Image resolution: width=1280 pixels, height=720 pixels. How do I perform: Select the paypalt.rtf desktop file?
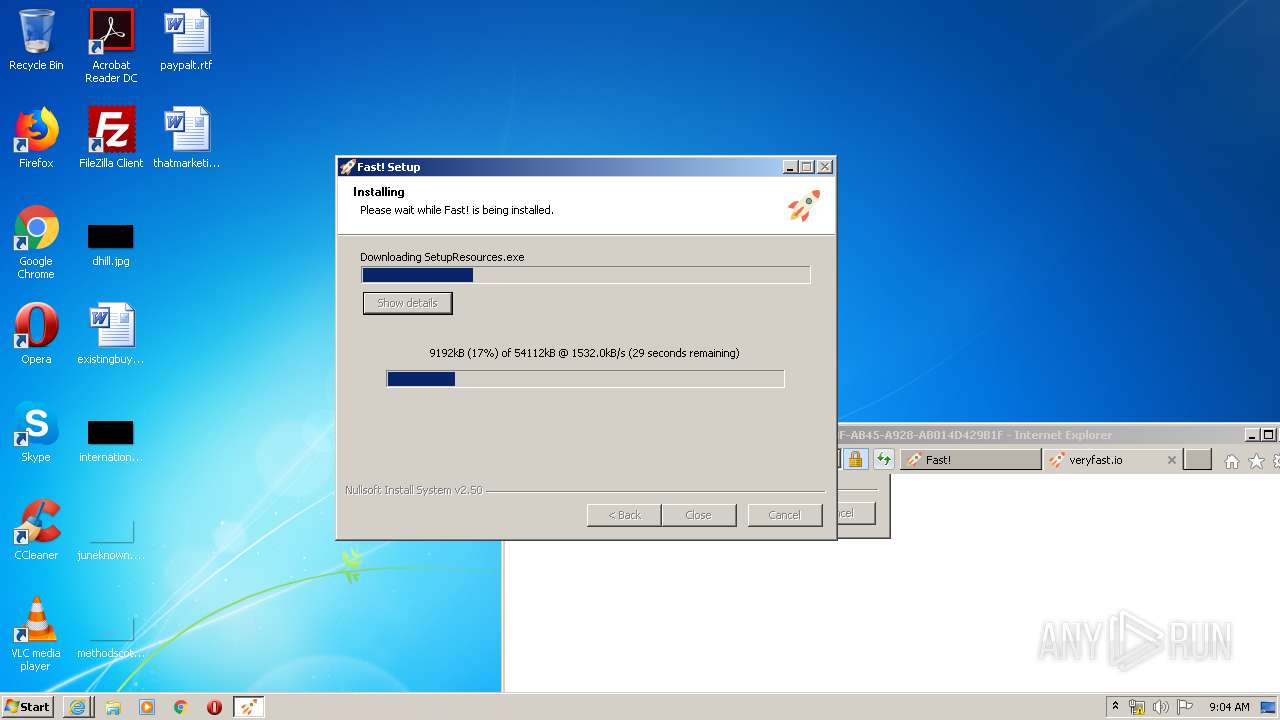[186, 40]
